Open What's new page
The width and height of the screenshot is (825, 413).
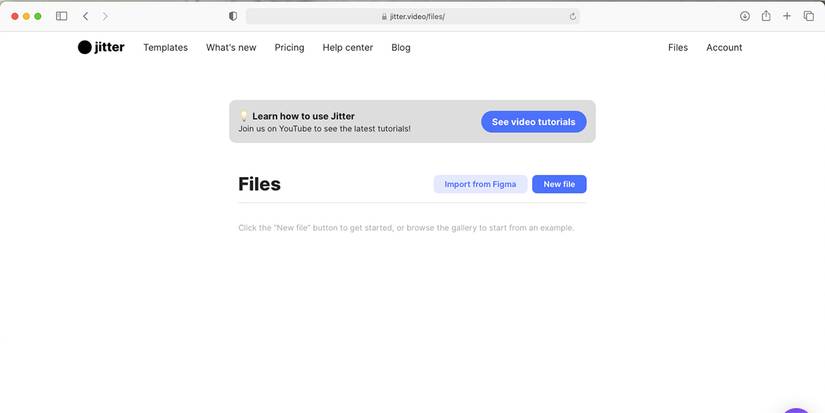point(231,47)
